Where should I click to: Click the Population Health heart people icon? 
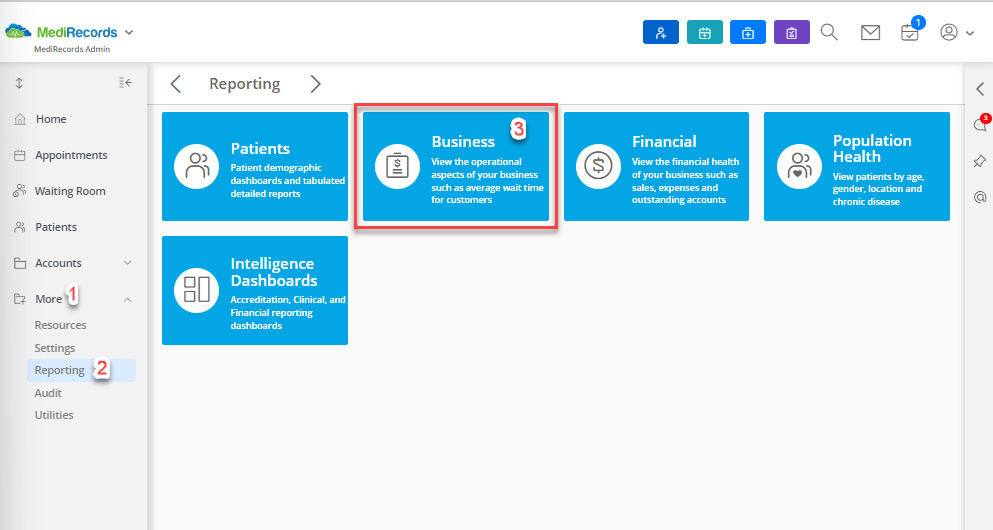799,167
